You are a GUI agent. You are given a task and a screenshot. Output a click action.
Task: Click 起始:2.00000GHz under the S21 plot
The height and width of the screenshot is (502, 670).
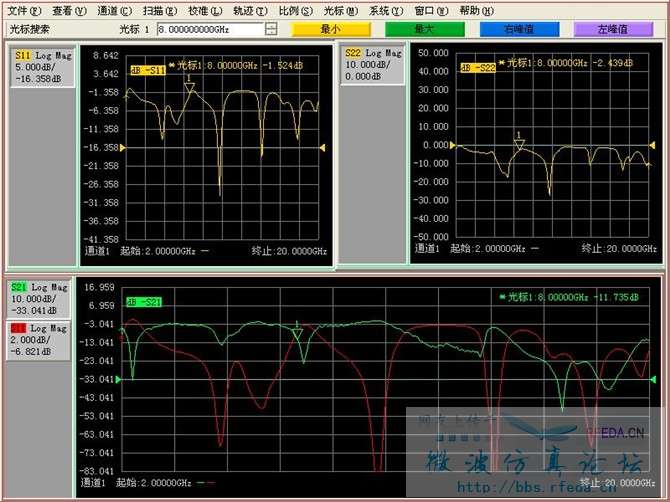pos(153,482)
